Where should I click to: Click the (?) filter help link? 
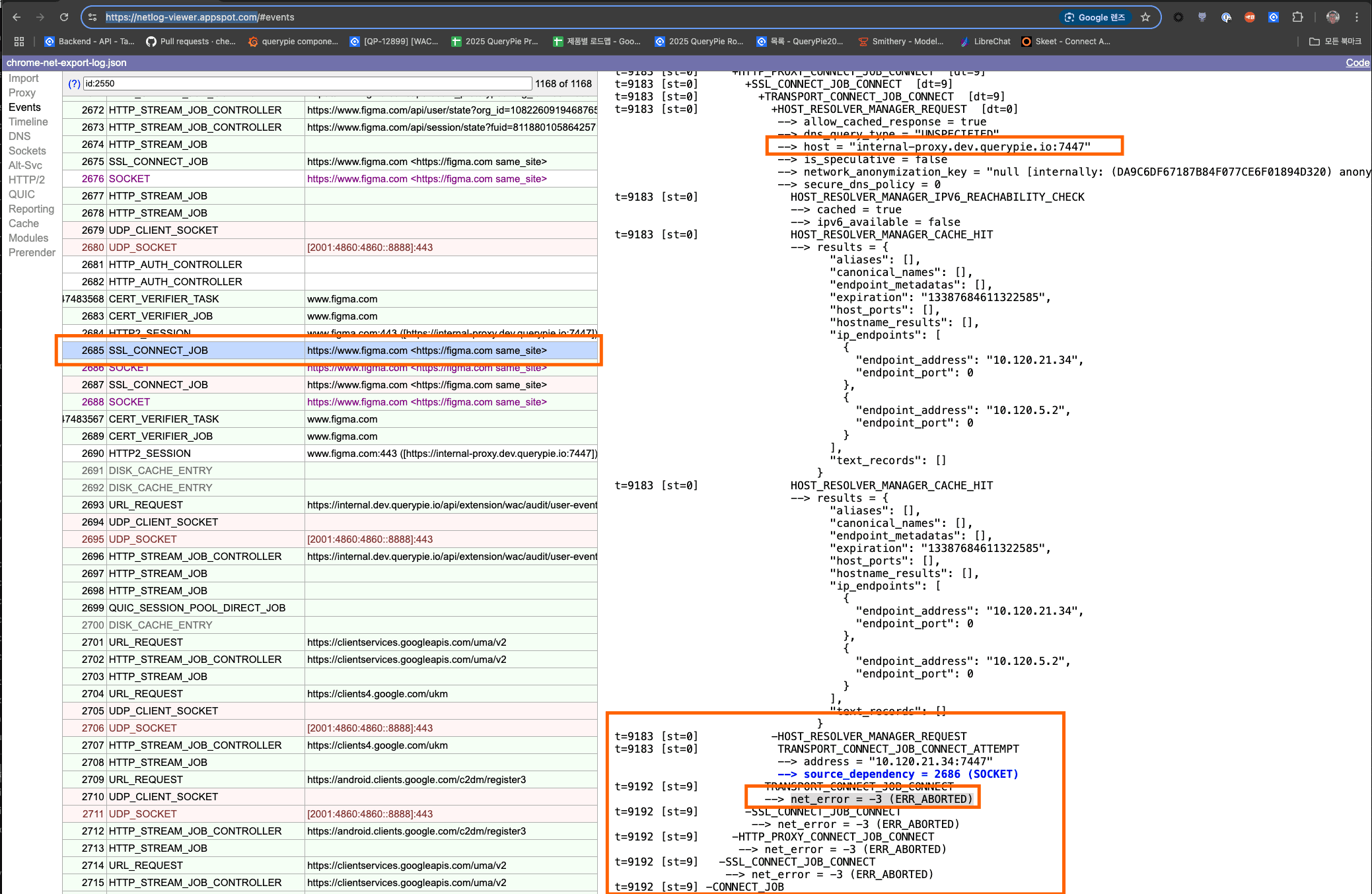(74, 83)
